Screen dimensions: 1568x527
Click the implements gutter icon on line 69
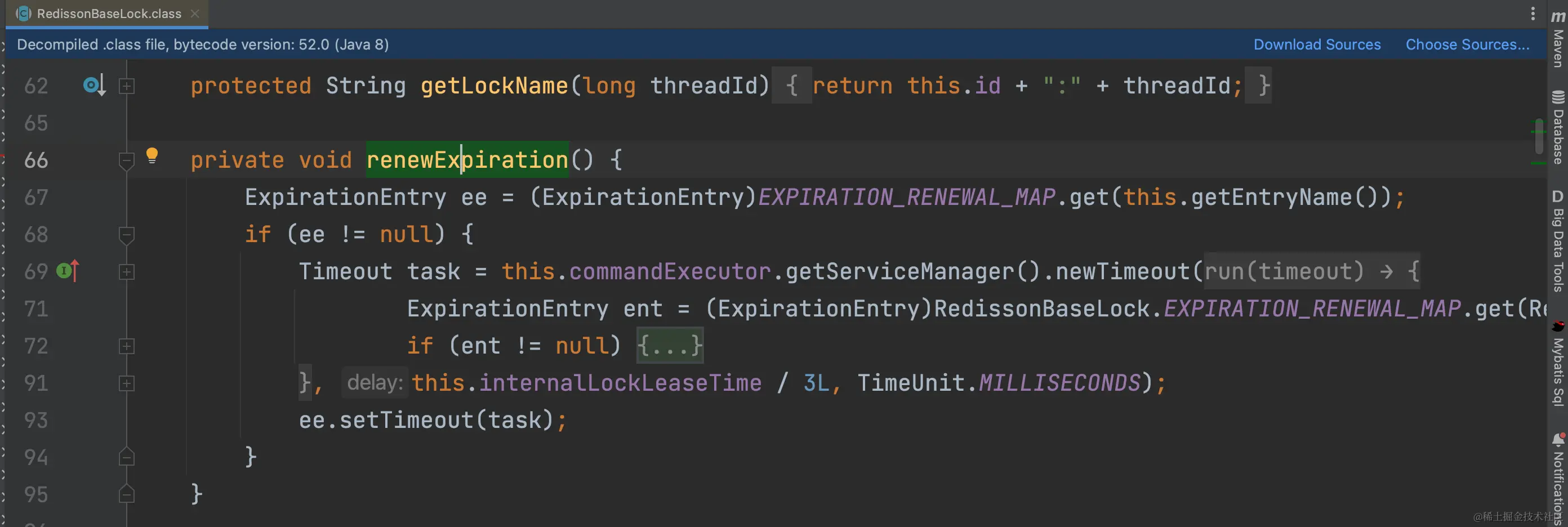68,271
